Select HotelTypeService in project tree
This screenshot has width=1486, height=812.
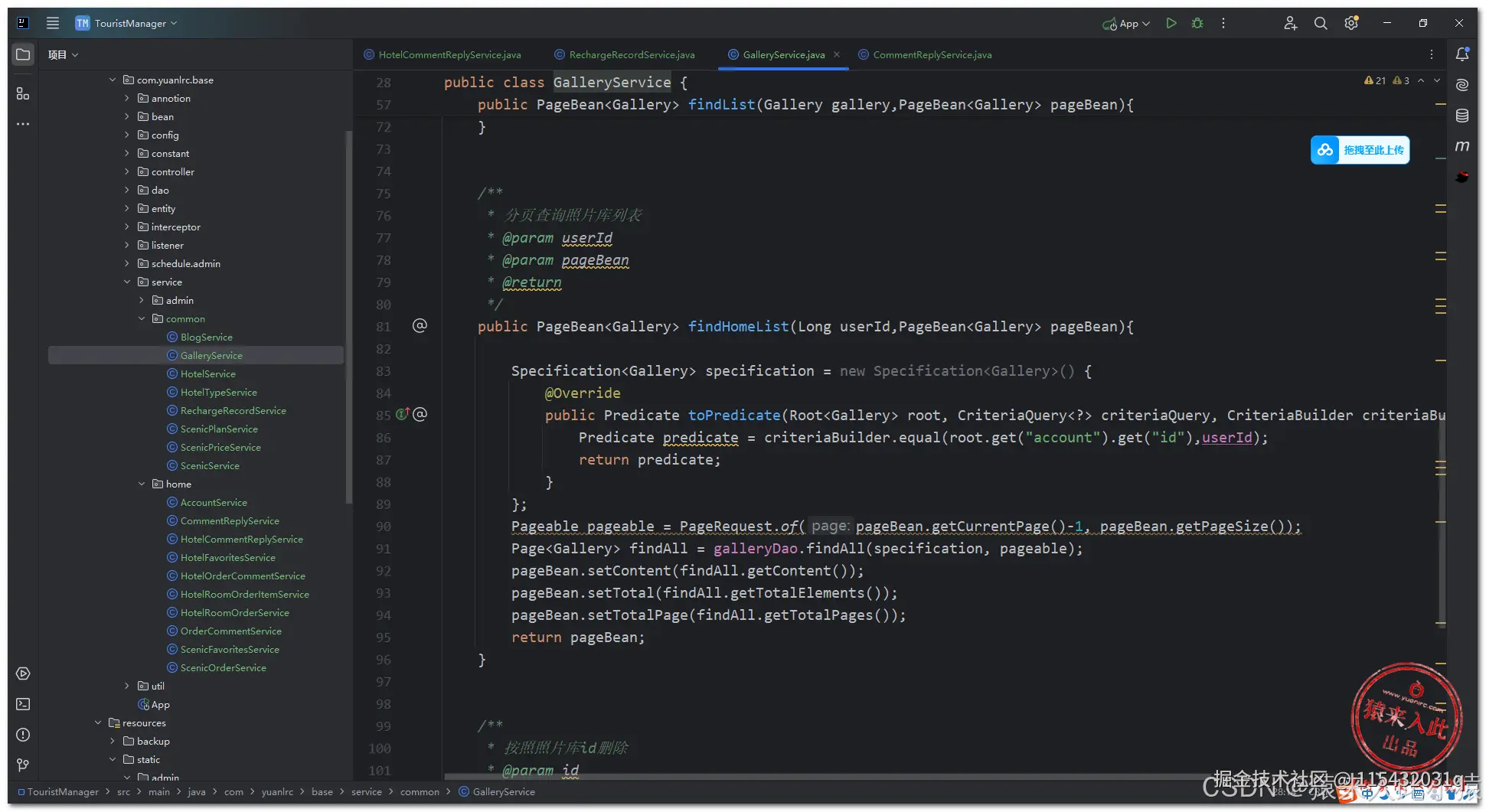[x=218, y=392]
